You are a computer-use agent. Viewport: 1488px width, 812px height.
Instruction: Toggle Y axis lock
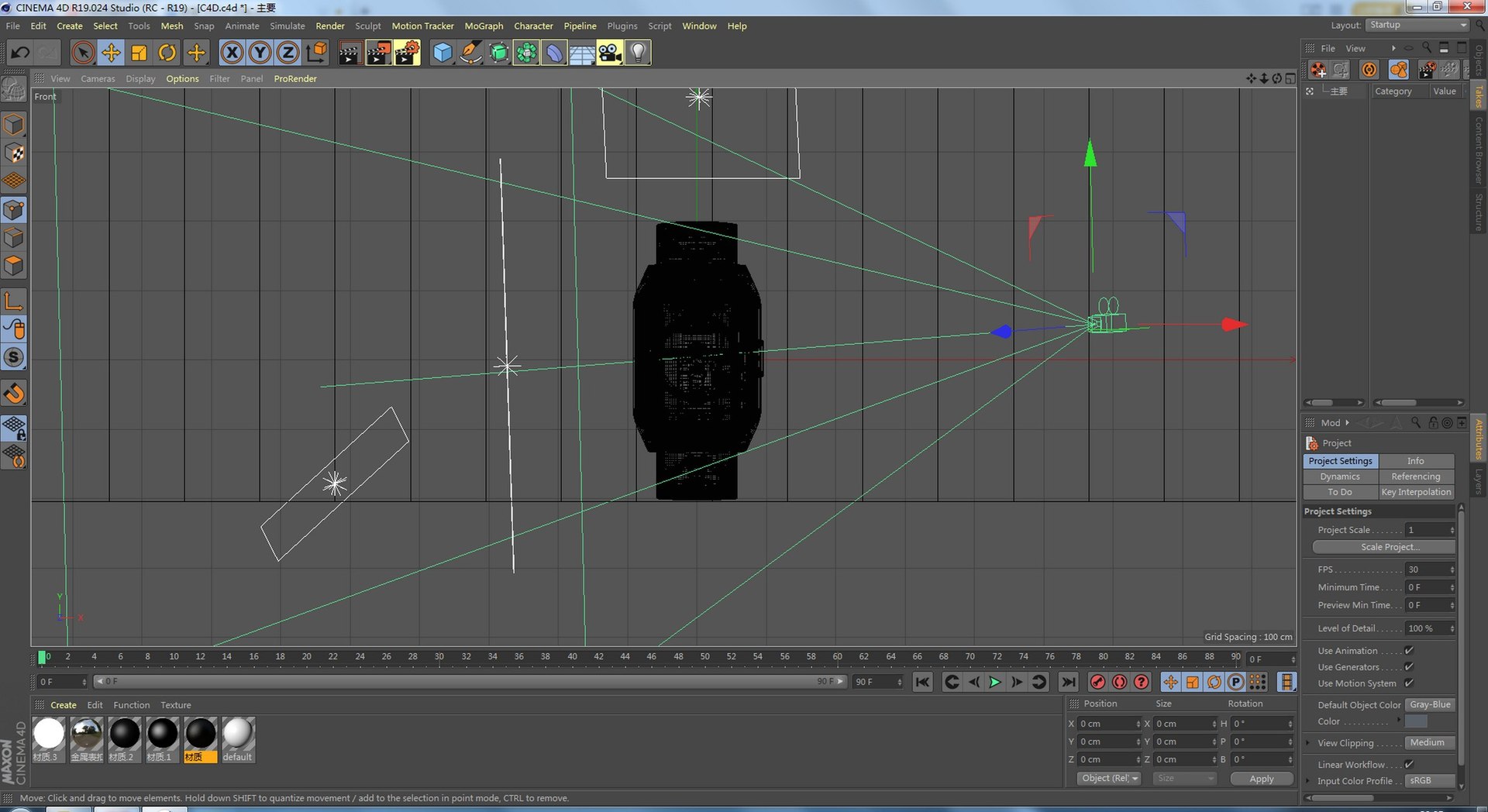pos(260,53)
